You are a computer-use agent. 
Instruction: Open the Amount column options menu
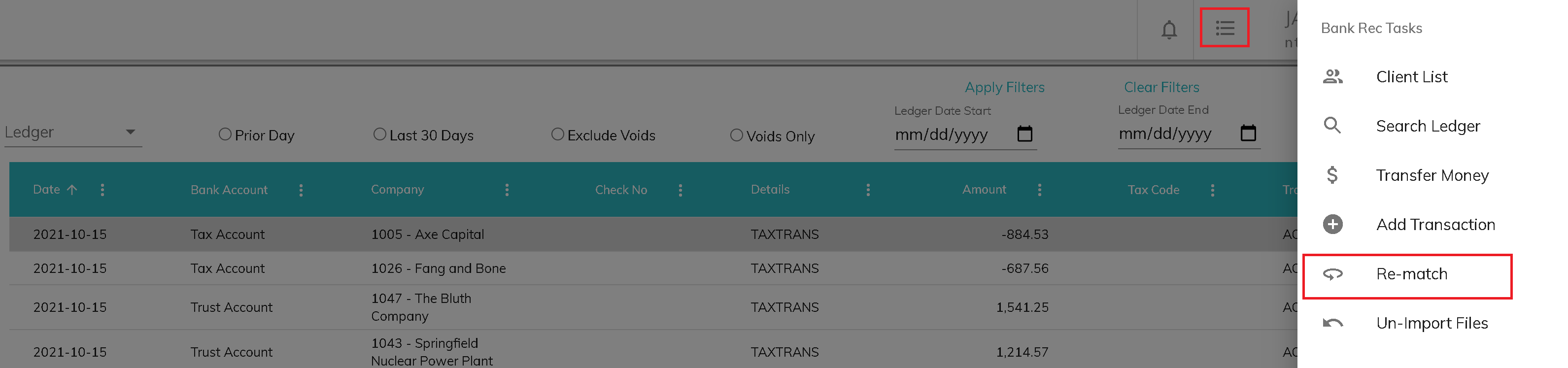click(x=1040, y=190)
